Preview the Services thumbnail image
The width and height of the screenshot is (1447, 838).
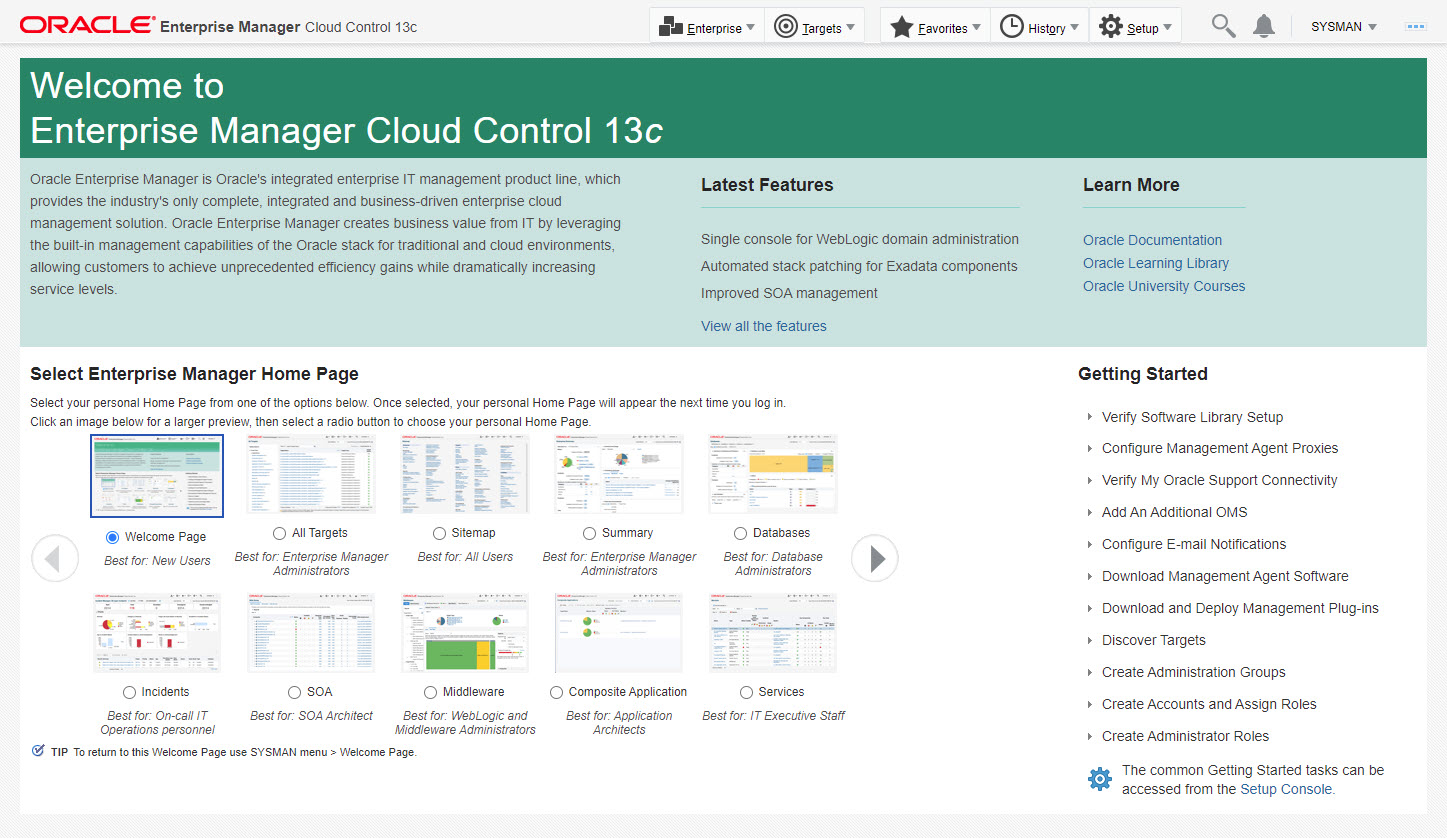click(x=773, y=633)
